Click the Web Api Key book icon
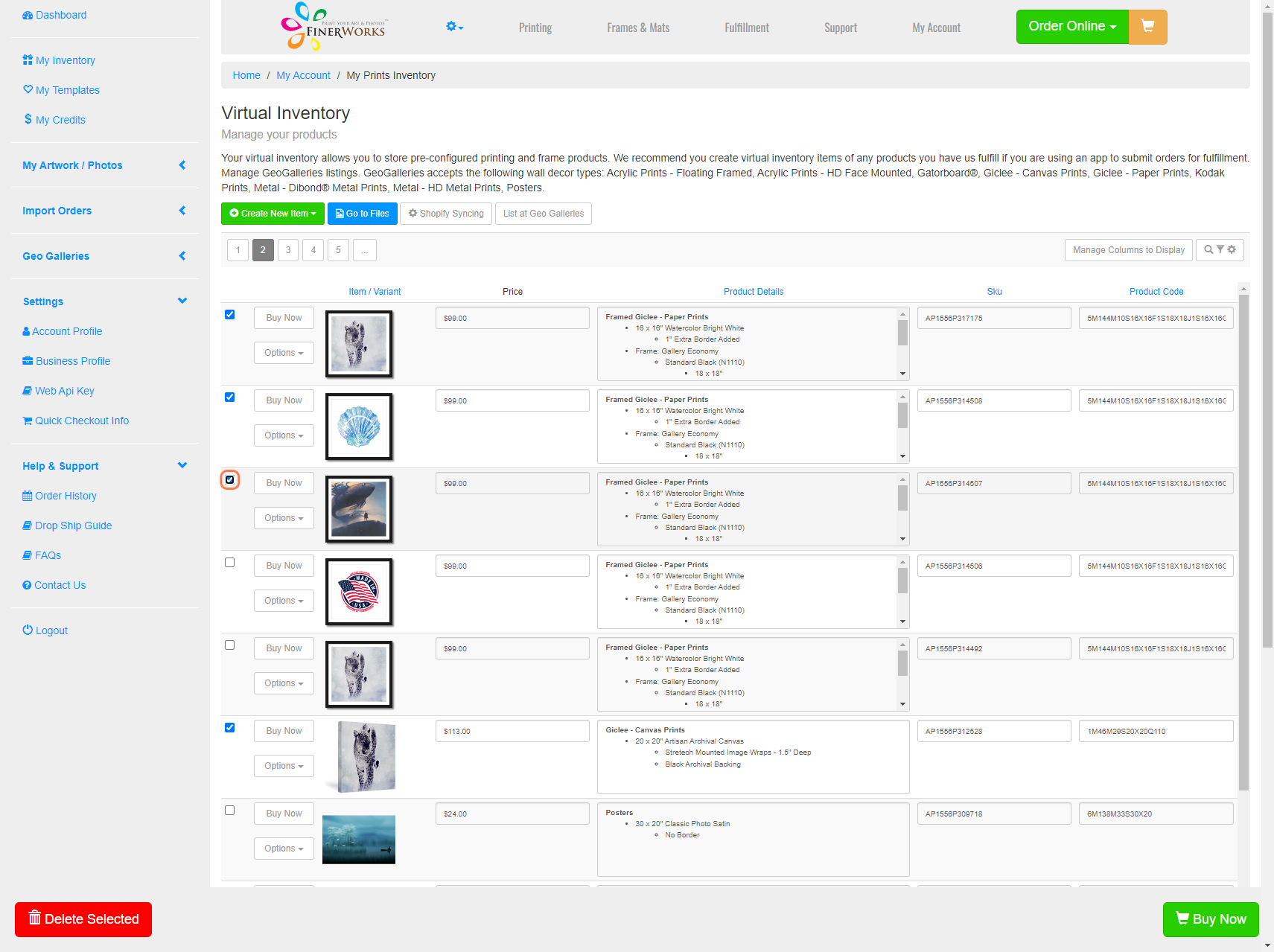1274x952 pixels. click(27, 391)
